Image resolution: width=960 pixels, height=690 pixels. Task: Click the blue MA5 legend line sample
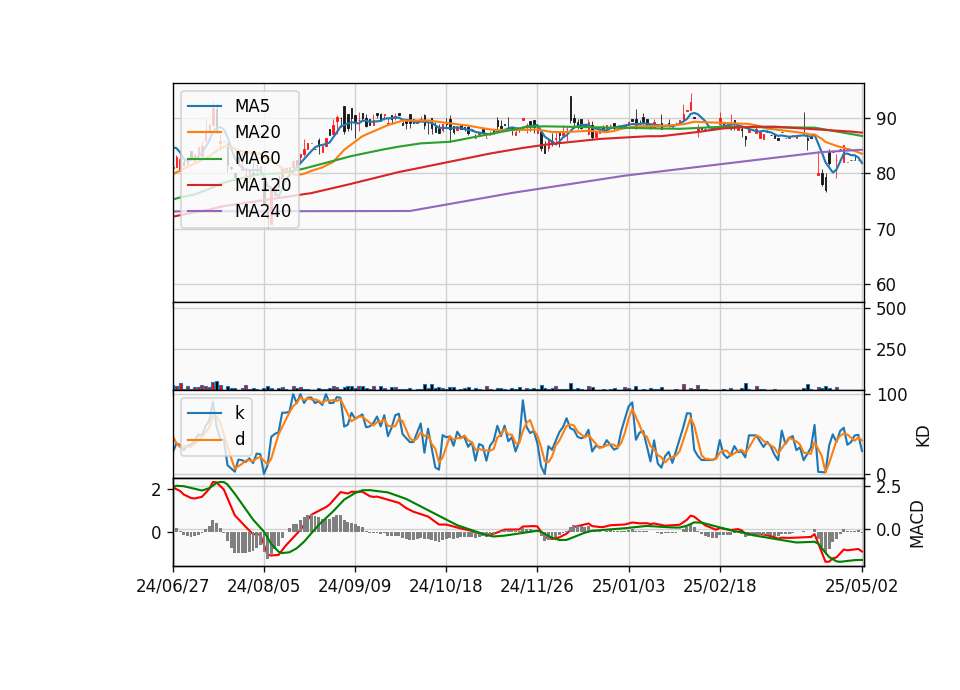[204, 106]
